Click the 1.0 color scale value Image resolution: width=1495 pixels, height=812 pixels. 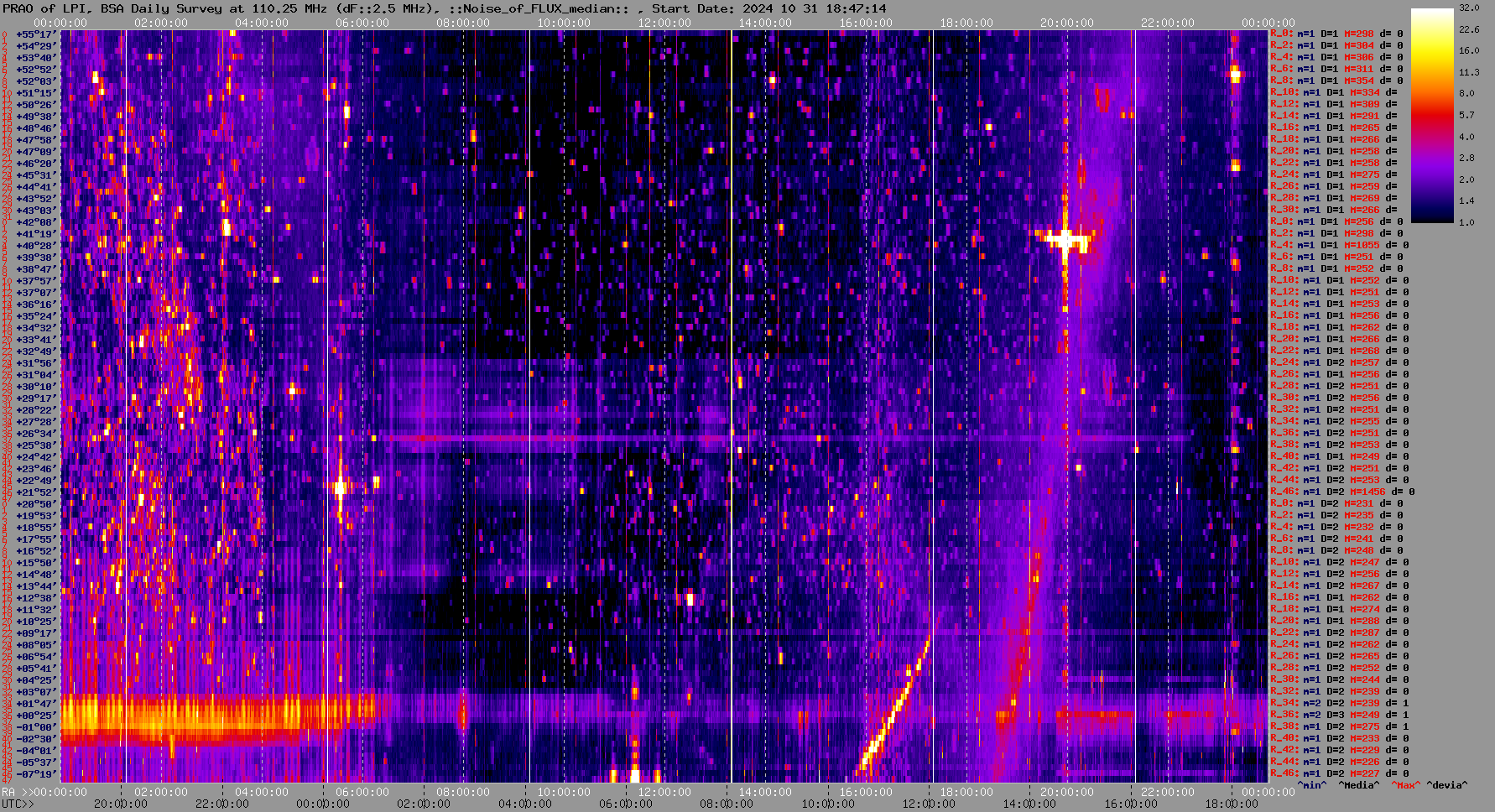click(x=1468, y=222)
